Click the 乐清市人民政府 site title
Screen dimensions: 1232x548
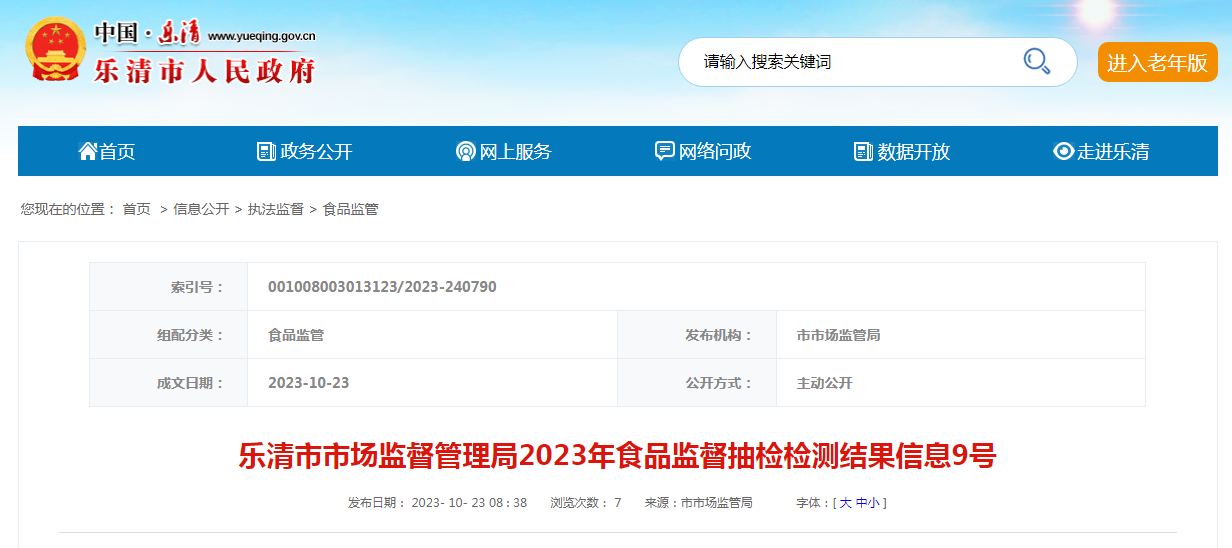[205, 69]
